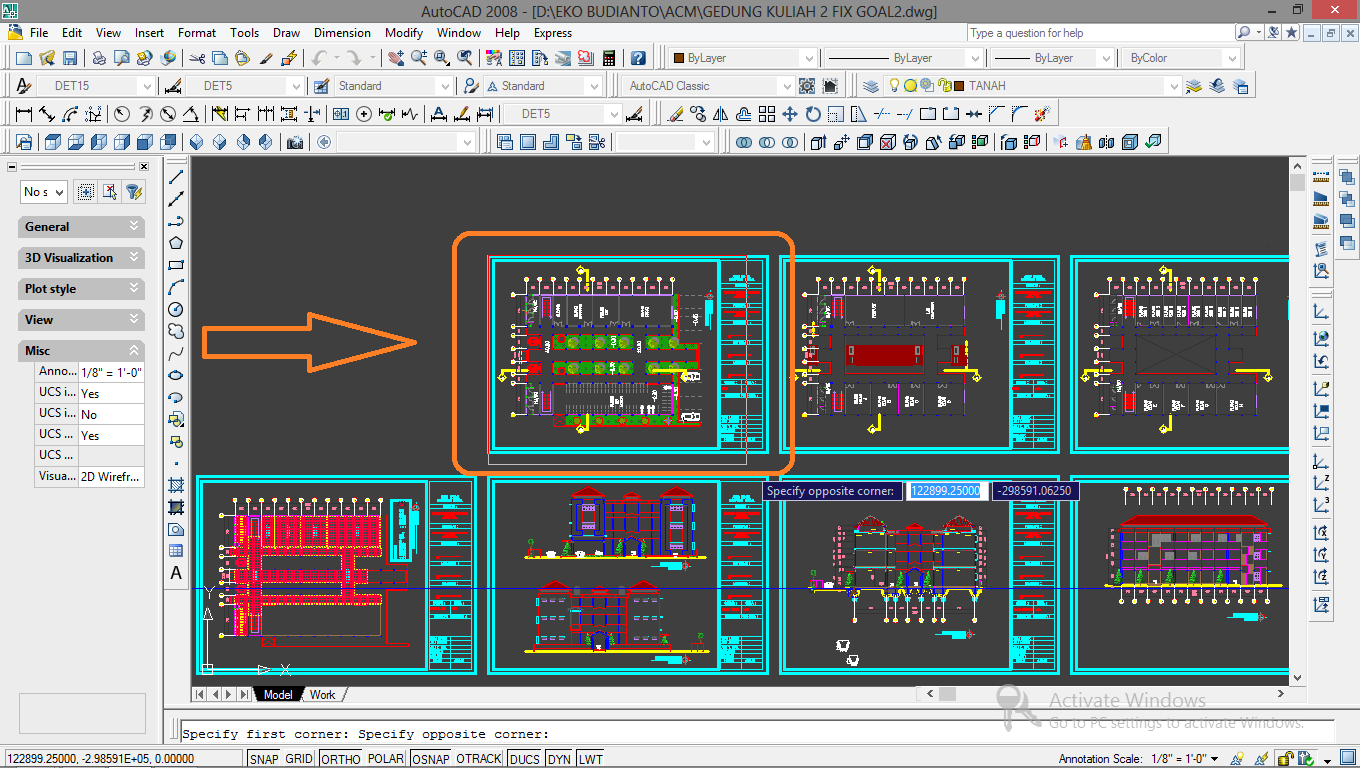Open Layer Properties Manager icon
The image size is (1360, 768).
click(871, 86)
